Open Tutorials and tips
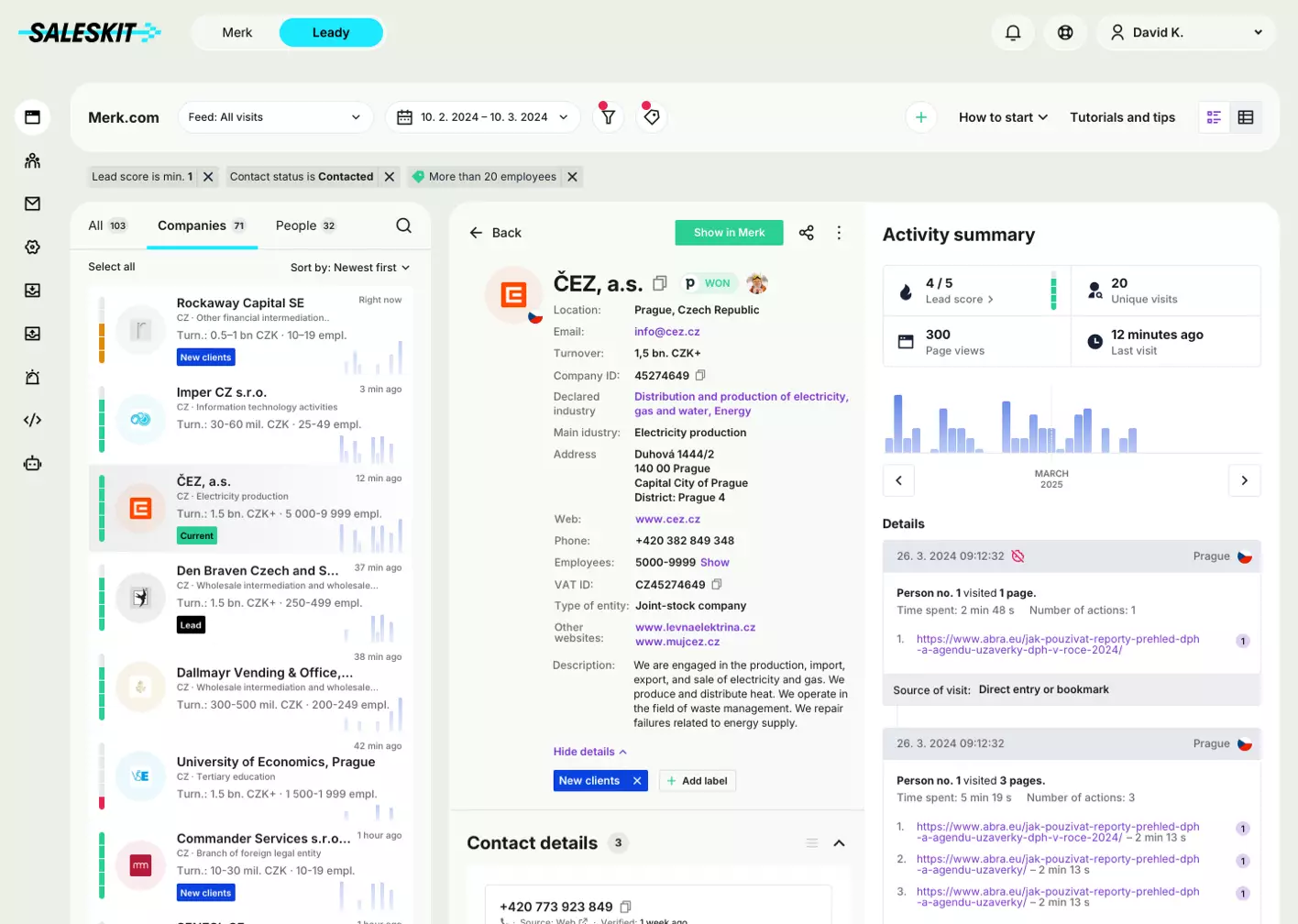The width and height of the screenshot is (1298, 924). pos(1122,117)
